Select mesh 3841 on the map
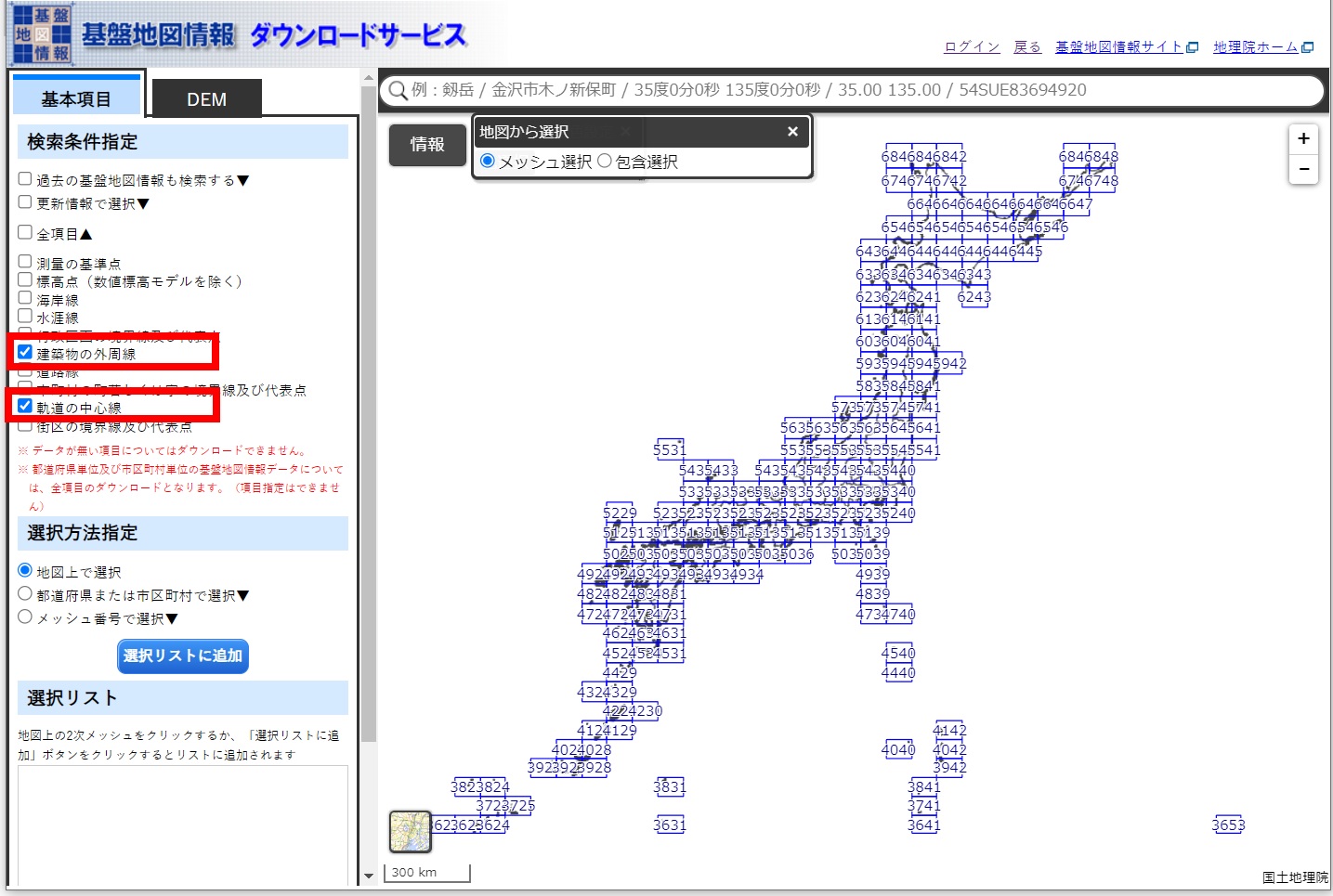This screenshot has height=896, width=1333. pyautogui.click(x=924, y=786)
